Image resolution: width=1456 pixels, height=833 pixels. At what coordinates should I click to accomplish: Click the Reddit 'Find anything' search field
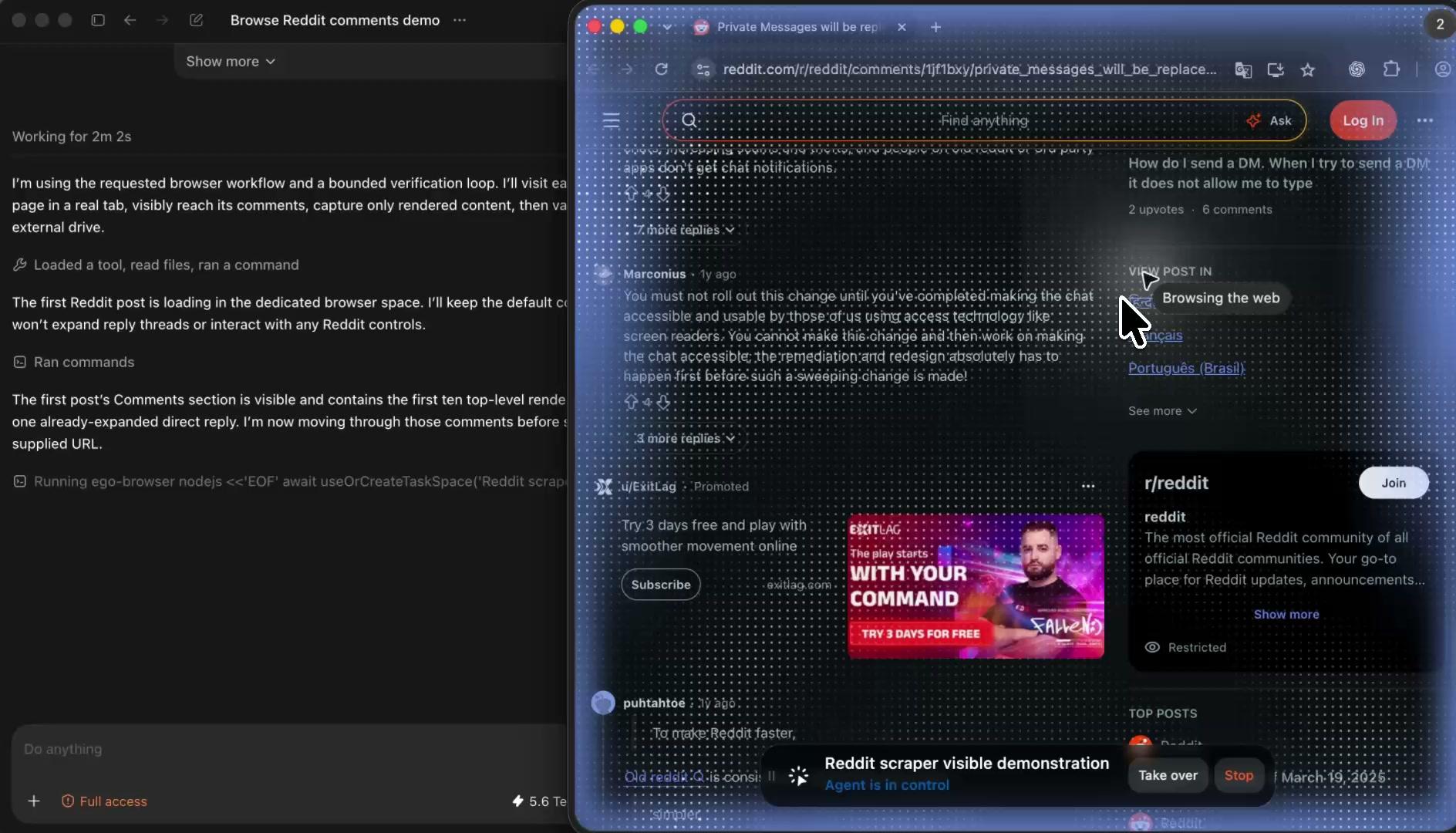click(984, 120)
